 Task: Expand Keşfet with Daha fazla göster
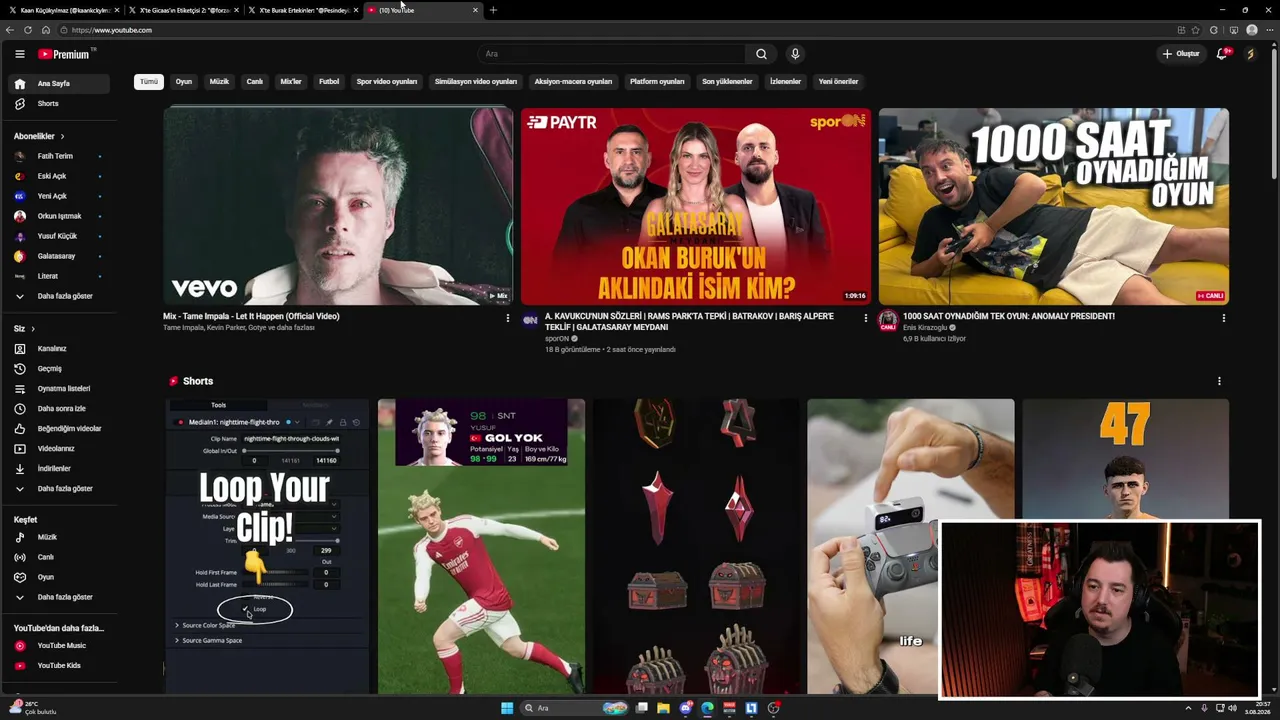pyautogui.click(x=62, y=597)
